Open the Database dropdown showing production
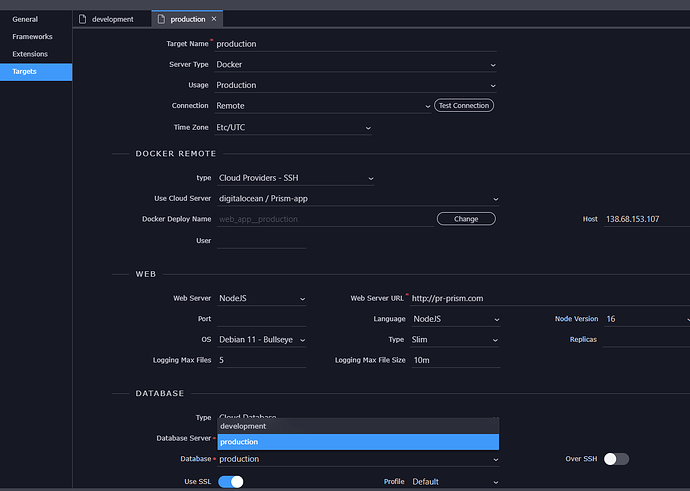The image size is (690, 491). (x=358, y=459)
